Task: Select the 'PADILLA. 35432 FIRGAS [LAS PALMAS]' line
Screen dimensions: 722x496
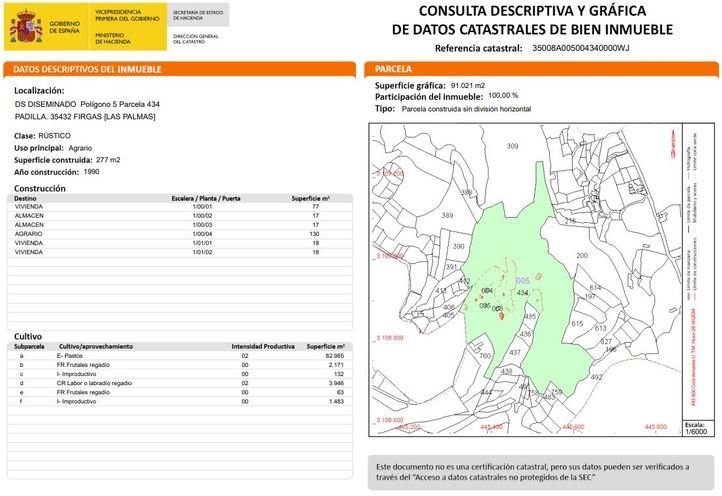Action: click(85, 117)
